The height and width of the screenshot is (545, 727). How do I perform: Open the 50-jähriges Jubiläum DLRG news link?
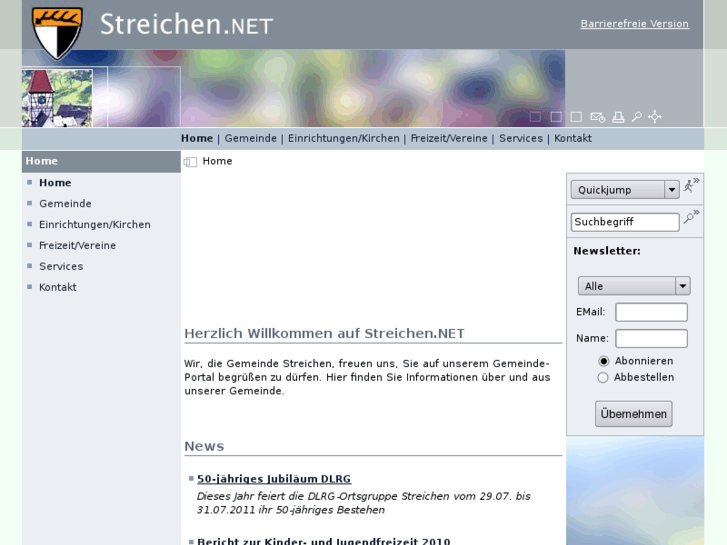point(274,479)
